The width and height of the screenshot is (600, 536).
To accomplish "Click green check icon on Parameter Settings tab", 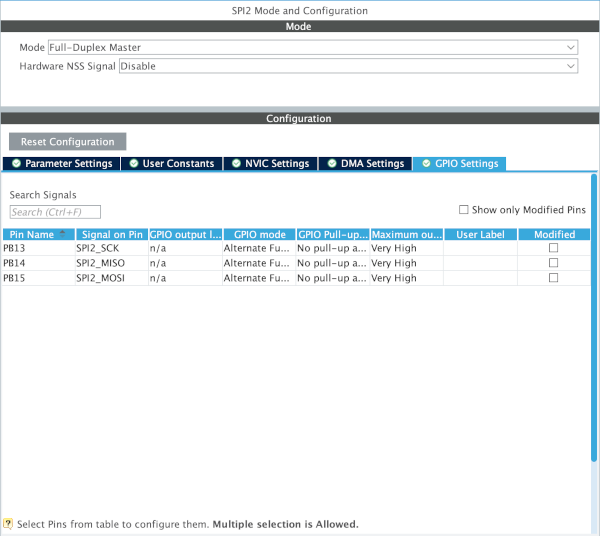I will tap(16, 164).
